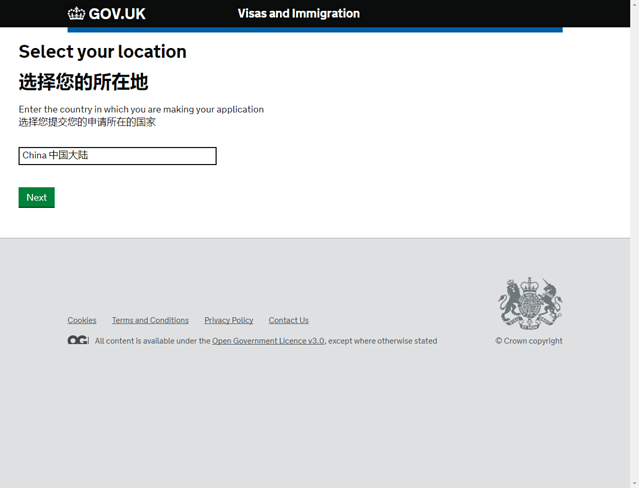The height and width of the screenshot is (488, 639).
Task: Click the 'All content is available' footer text
Action: (152, 341)
